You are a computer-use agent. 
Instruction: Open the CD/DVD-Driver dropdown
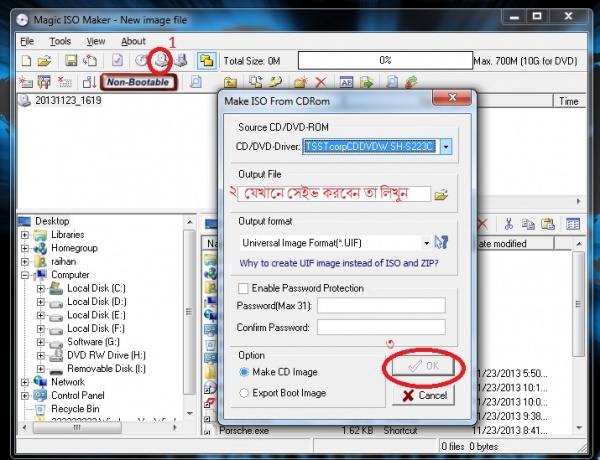pyautogui.click(x=446, y=147)
